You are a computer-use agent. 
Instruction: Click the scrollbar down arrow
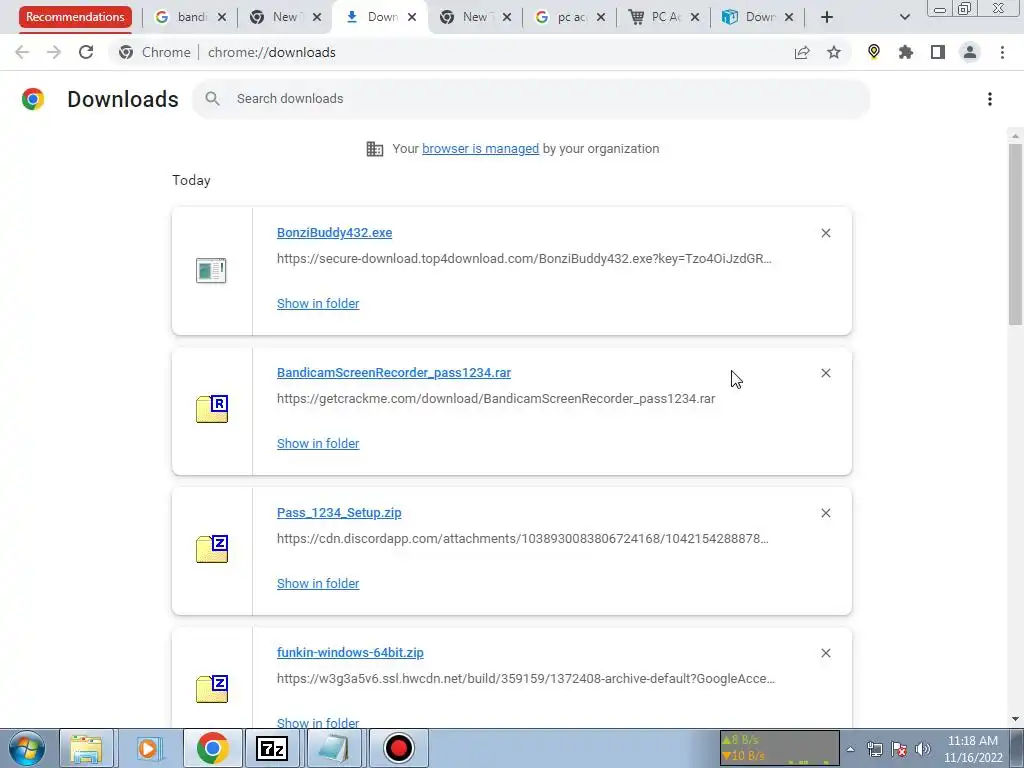click(x=1015, y=719)
